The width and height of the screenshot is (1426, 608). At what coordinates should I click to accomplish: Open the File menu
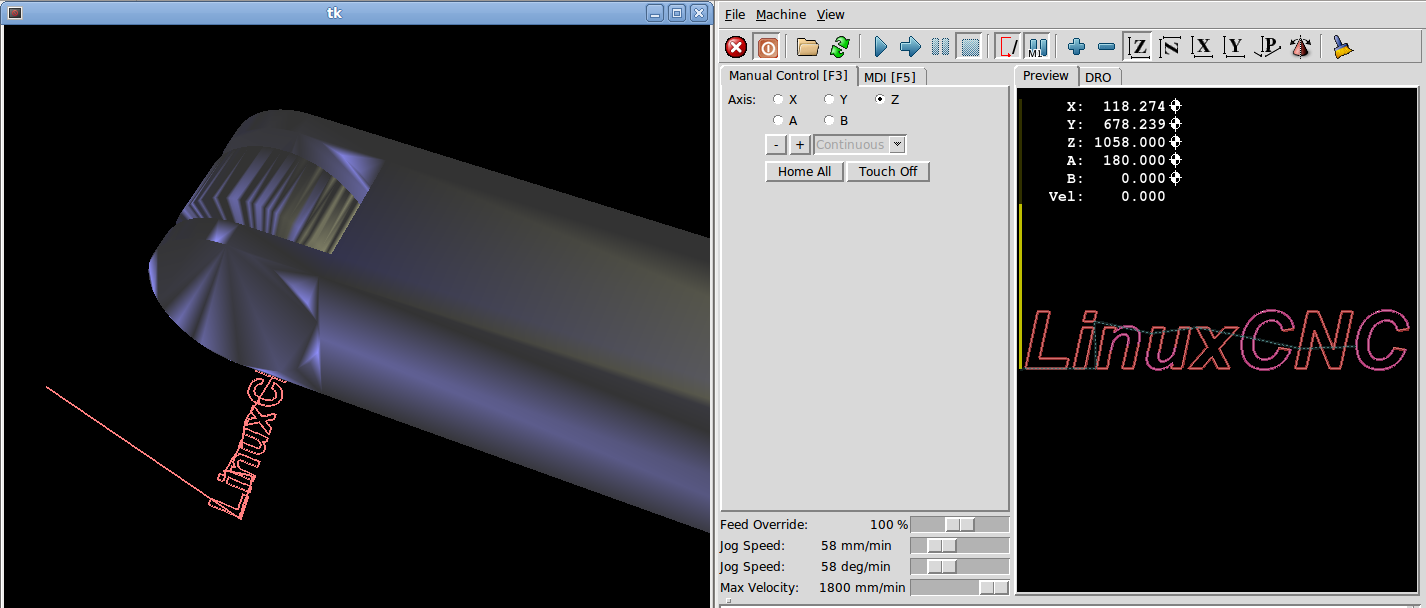735,15
